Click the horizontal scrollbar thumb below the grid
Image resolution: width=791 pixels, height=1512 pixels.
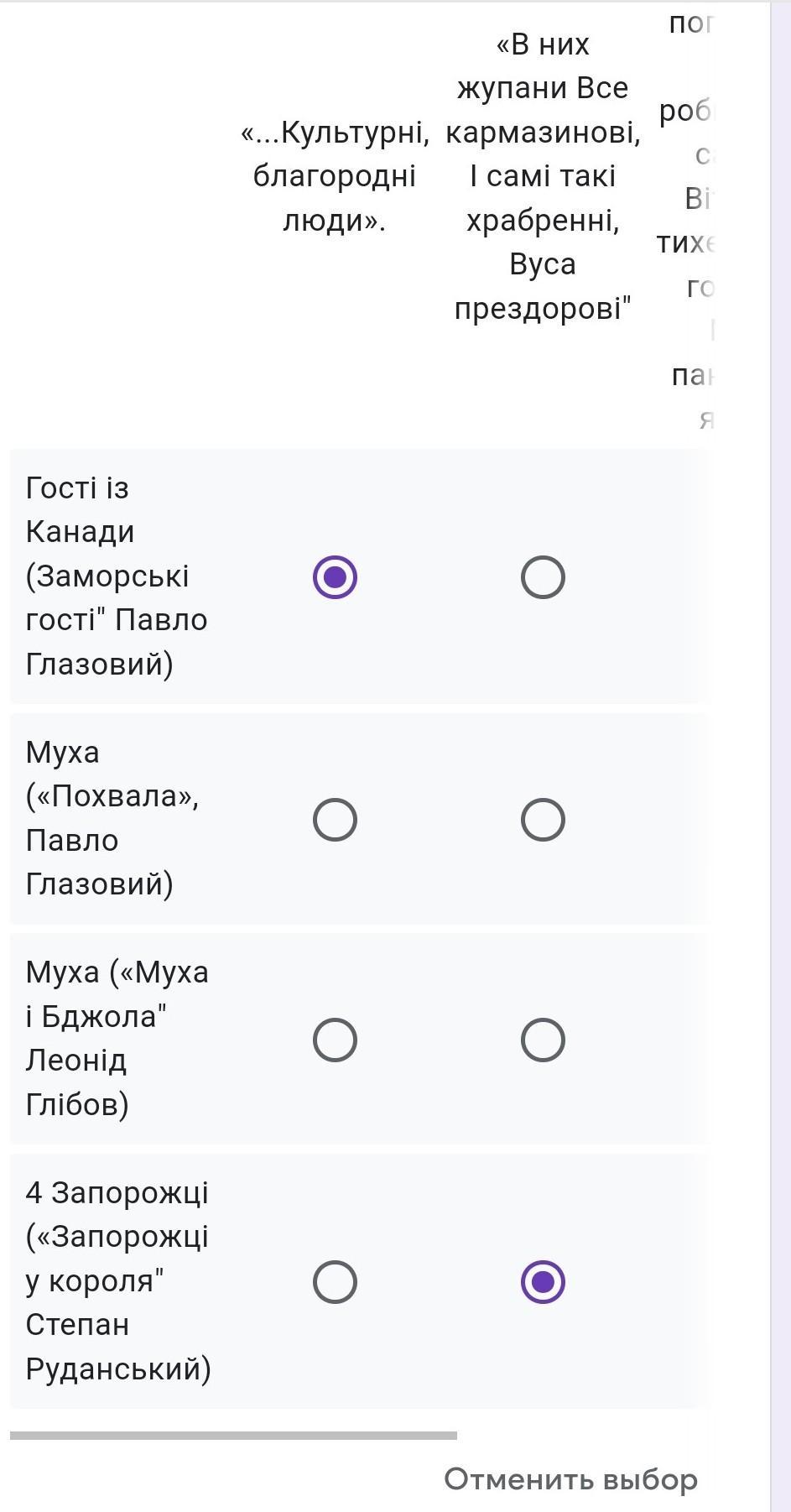click(x=233, y=1436)
